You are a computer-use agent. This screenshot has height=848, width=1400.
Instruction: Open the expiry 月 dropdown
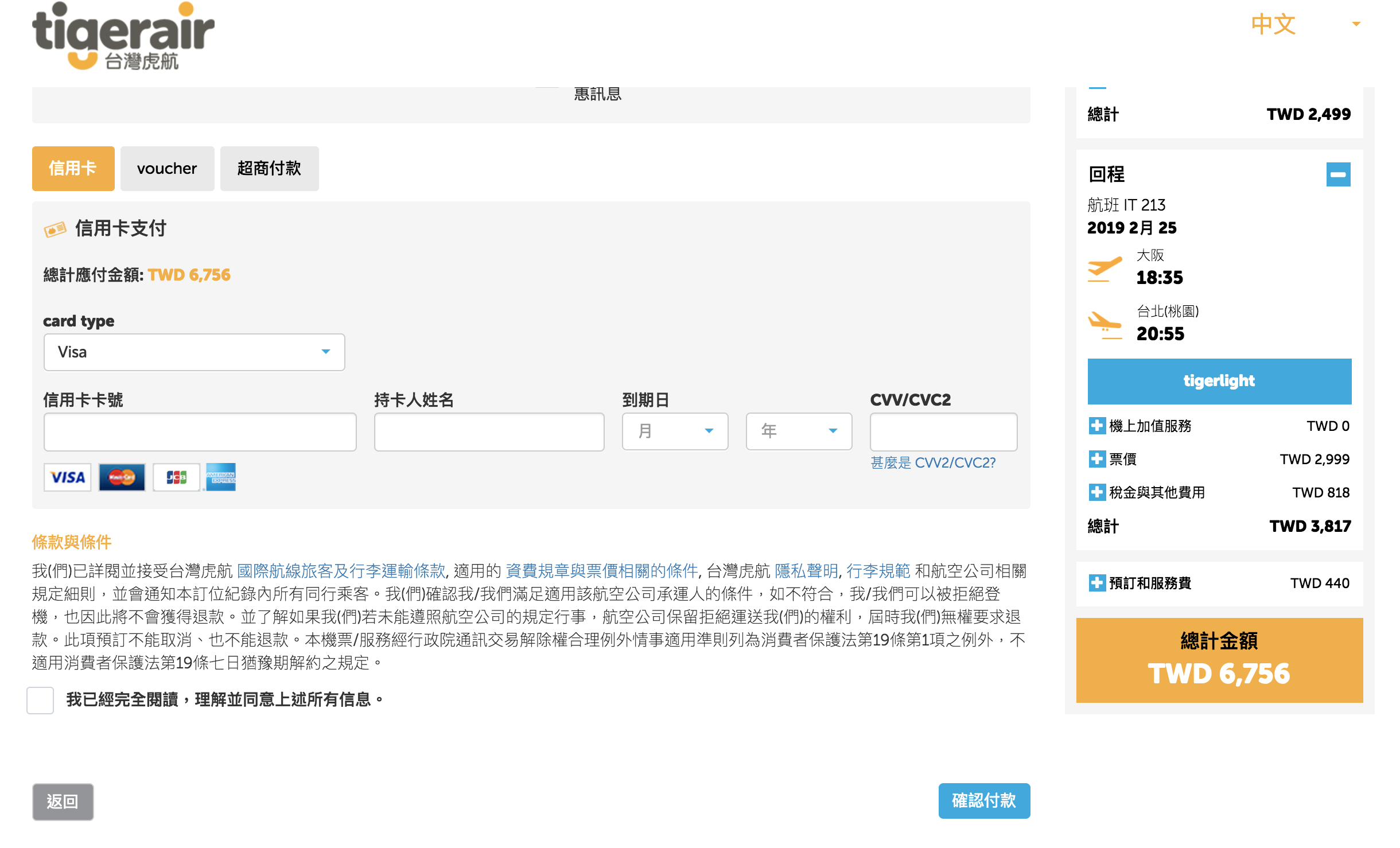click(675, 431)
